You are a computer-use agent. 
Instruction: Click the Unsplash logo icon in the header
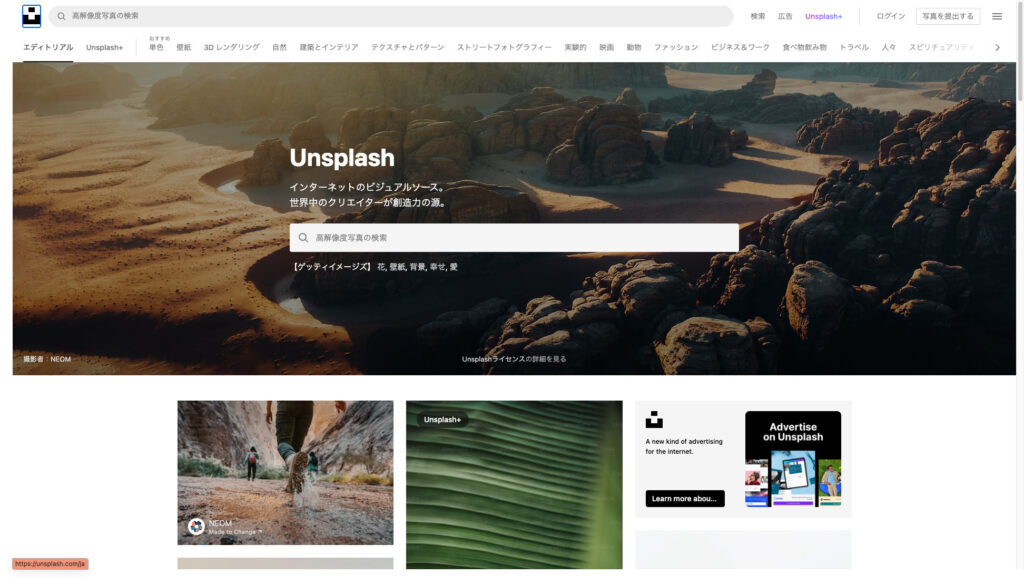[x=31, y=16]
